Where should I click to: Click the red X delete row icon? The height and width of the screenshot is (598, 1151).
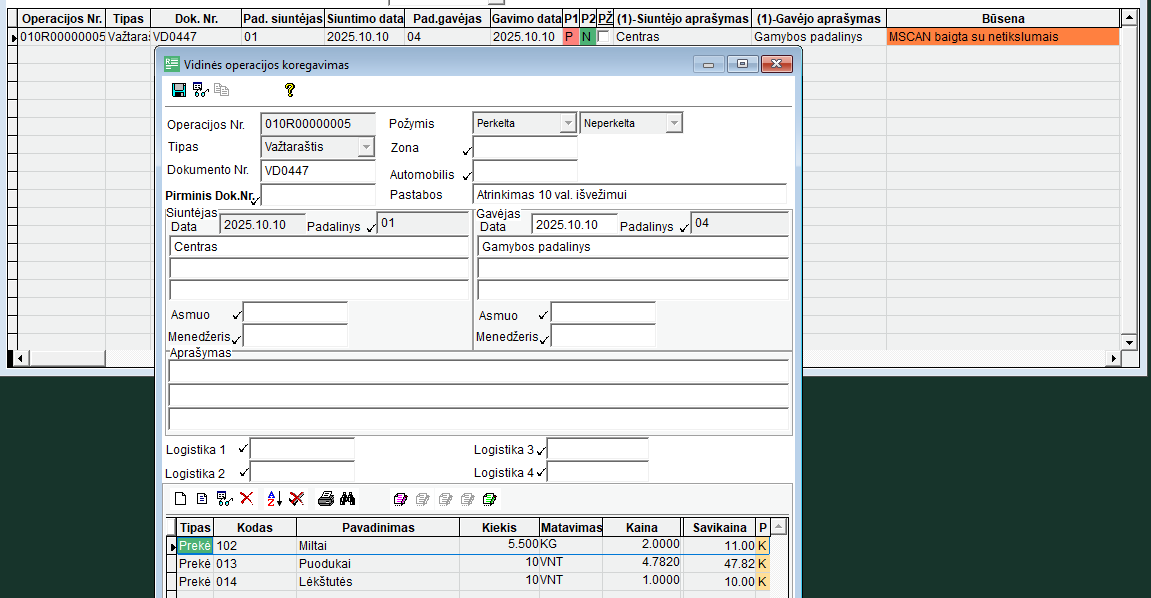click(247, 498)
